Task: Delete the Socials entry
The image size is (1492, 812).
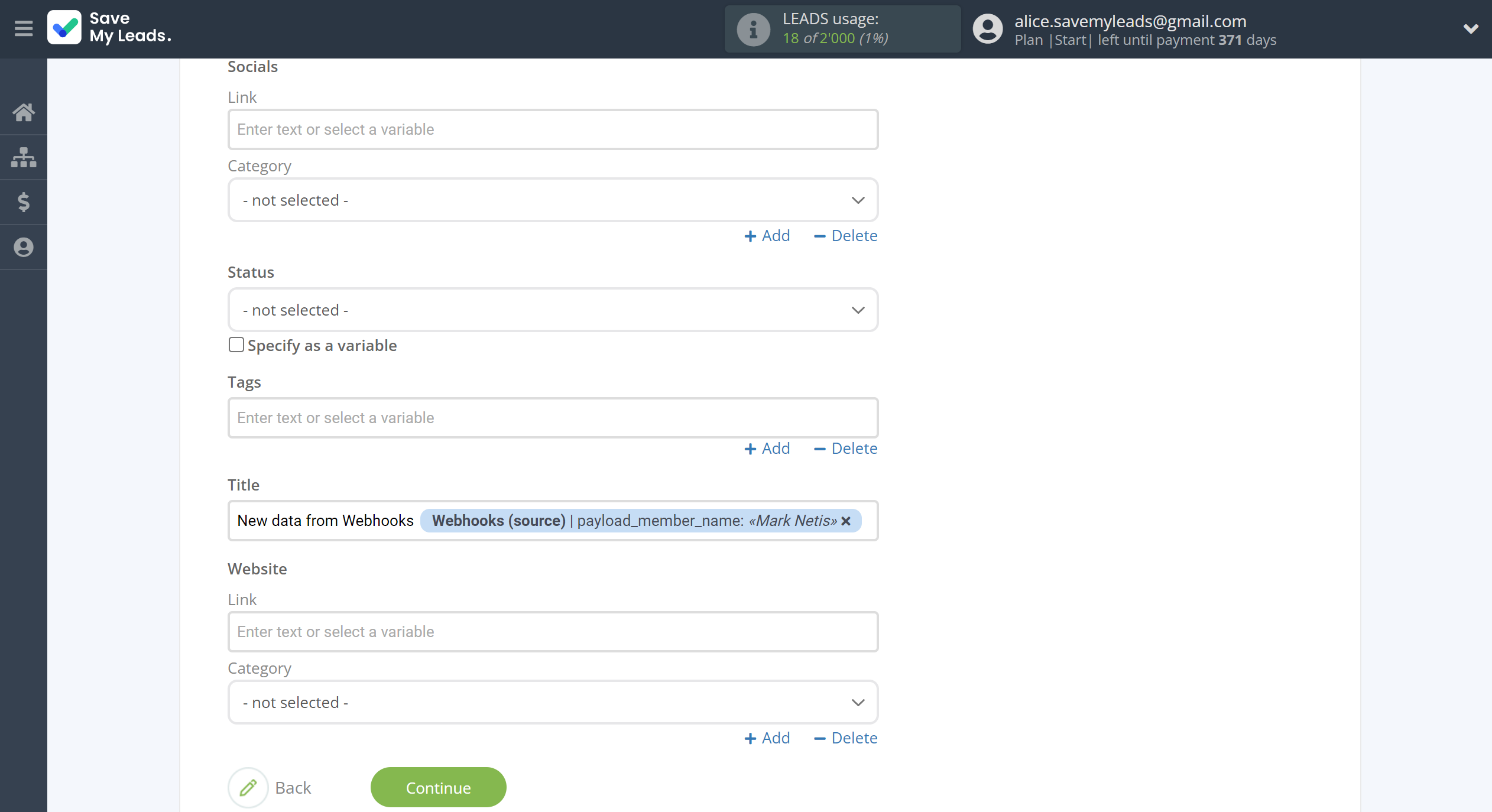Action: coord(846,236)
